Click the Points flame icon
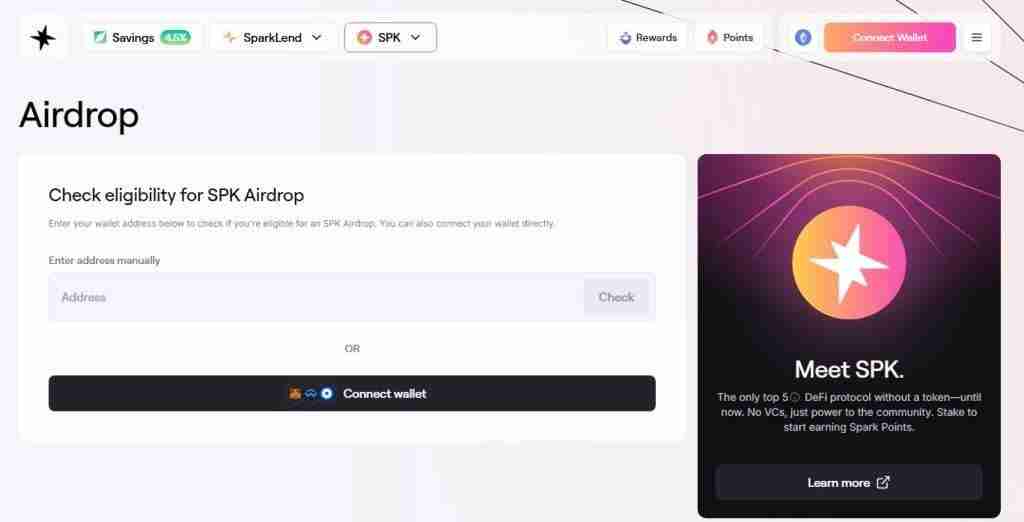Image resolution: width=1024 pixels, height=522 pixels. pyautogui.click(x=712, y=37)
